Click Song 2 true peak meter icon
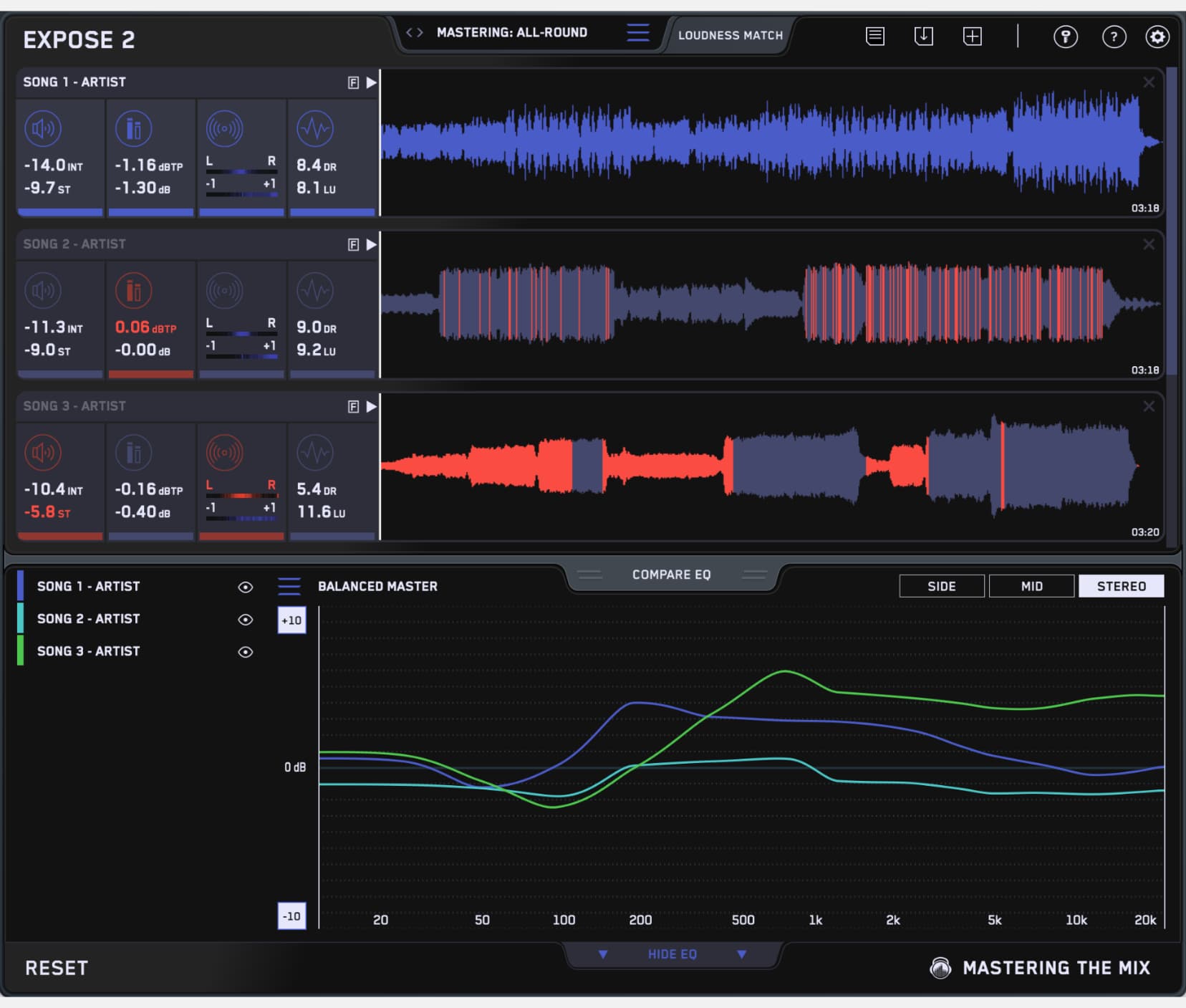The width and height of the screenshot is (1186, 1008). 133,291
